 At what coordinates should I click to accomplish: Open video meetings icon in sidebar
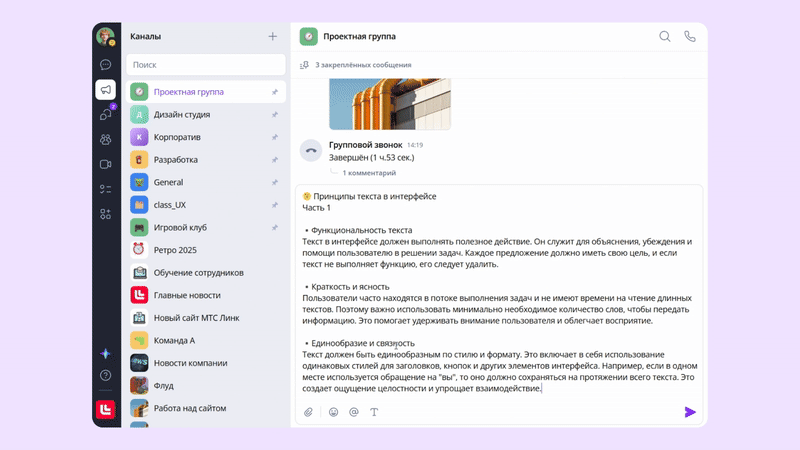[105, 164]
